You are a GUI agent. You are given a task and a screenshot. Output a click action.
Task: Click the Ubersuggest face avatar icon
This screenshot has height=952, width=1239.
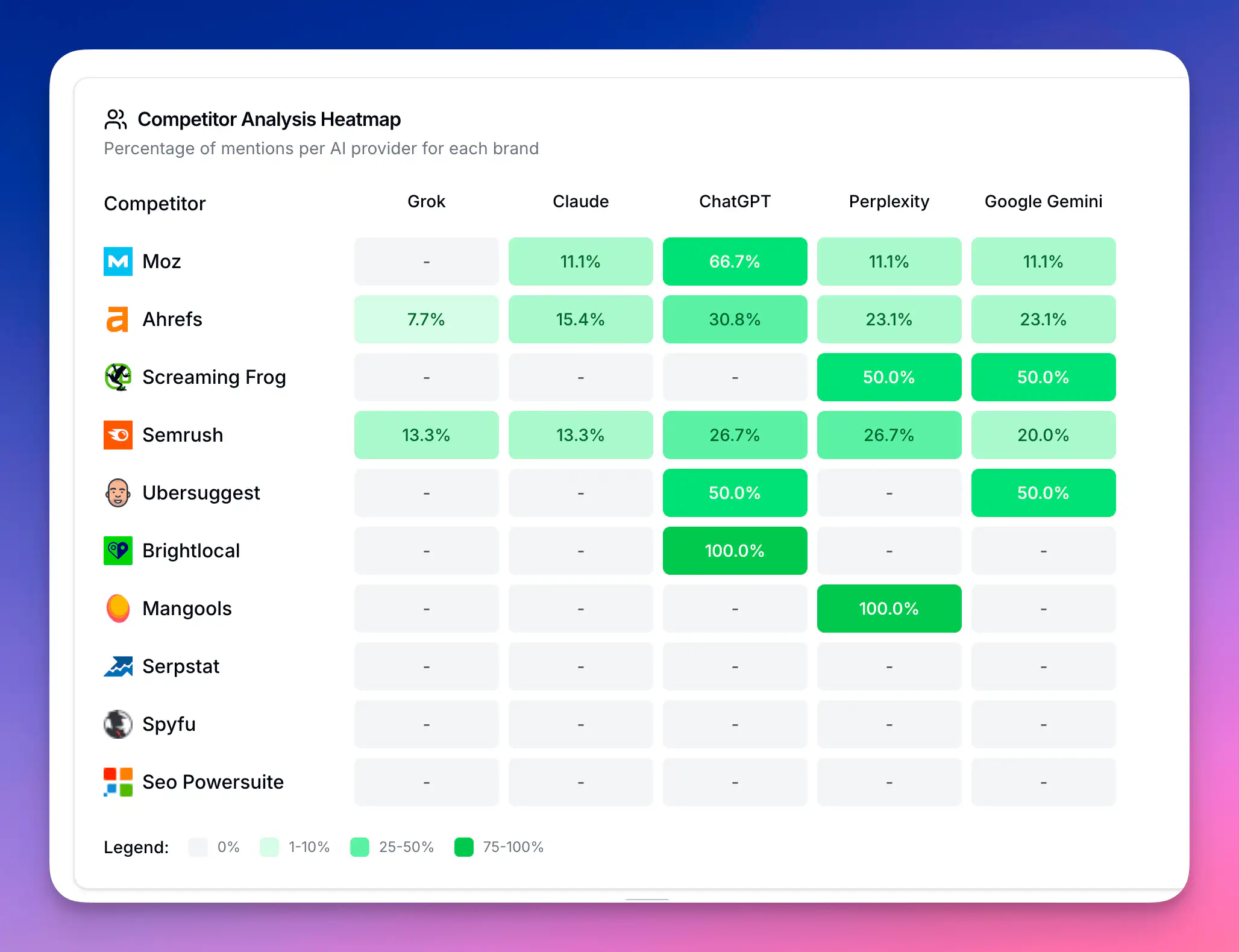point(118,493)
